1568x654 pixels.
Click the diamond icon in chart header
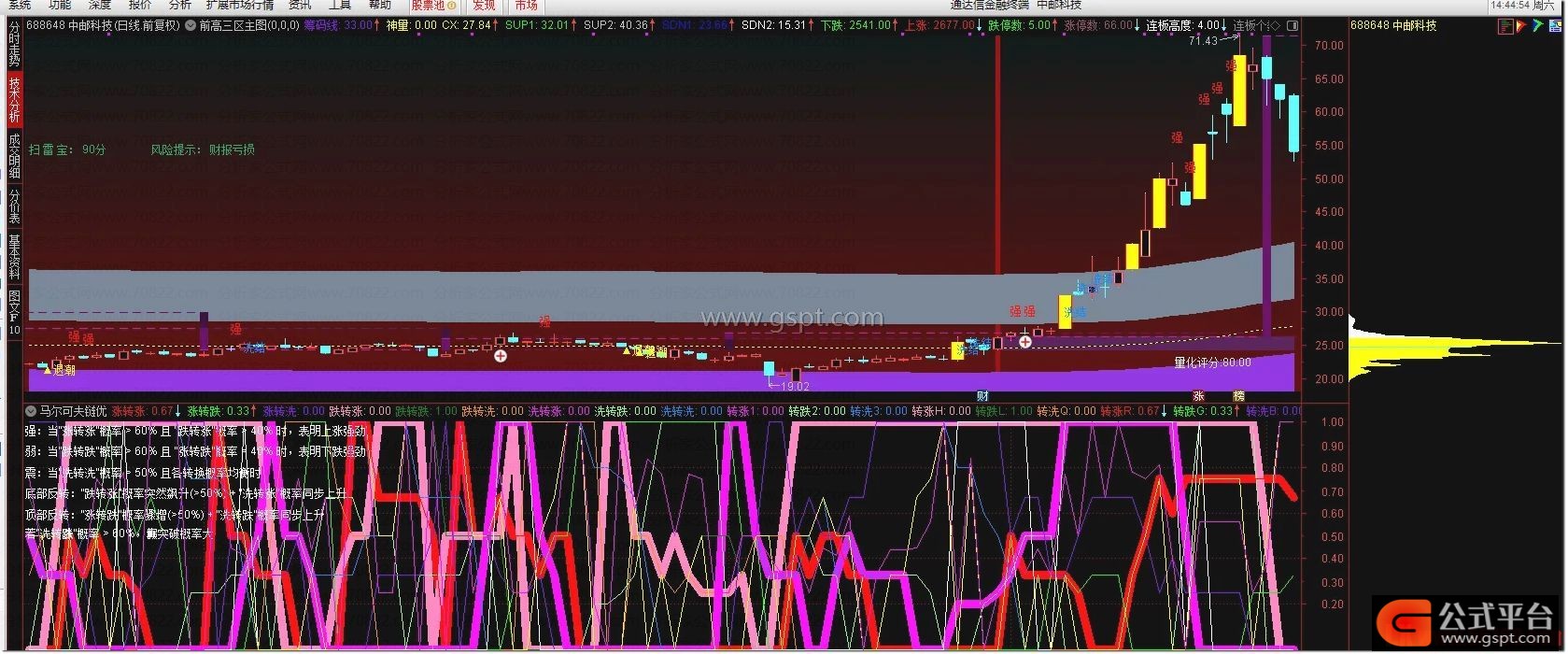pos(1276,25)
